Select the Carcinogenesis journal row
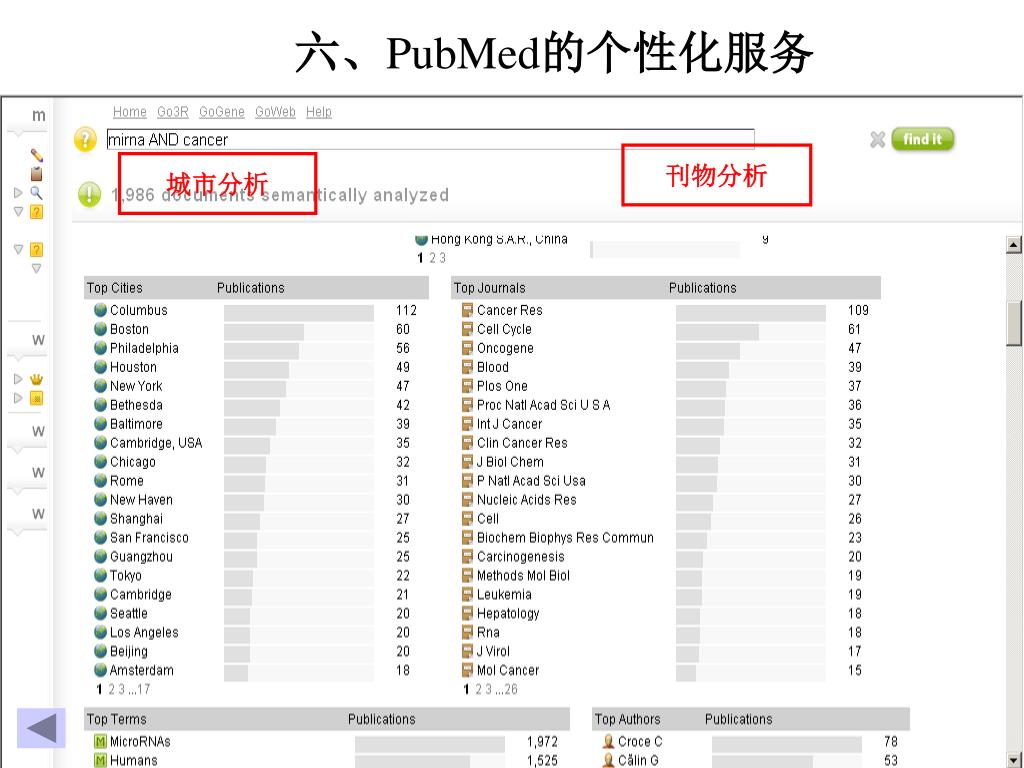Image resolution: width=1024 pixels, height=768 pixels. tap(666, 556)
